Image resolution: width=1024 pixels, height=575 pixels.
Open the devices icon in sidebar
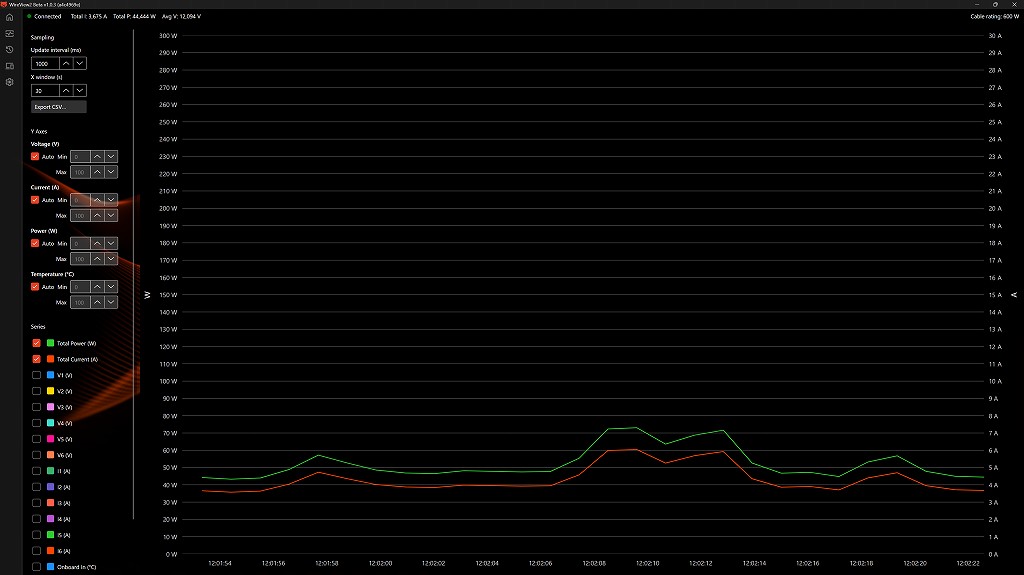coord(9,66)
